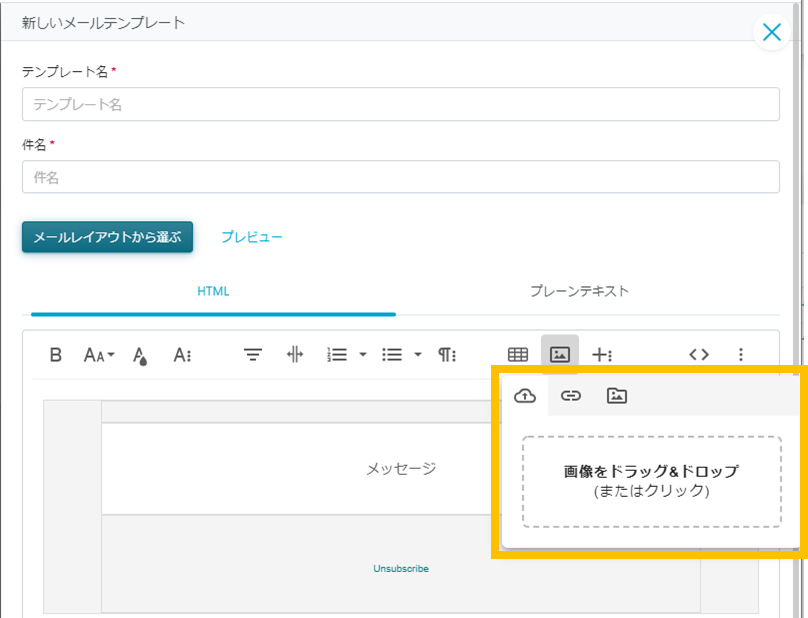Insert an unordered bullet list
Screen dimensions: 808x618
(x=392, y=355)
